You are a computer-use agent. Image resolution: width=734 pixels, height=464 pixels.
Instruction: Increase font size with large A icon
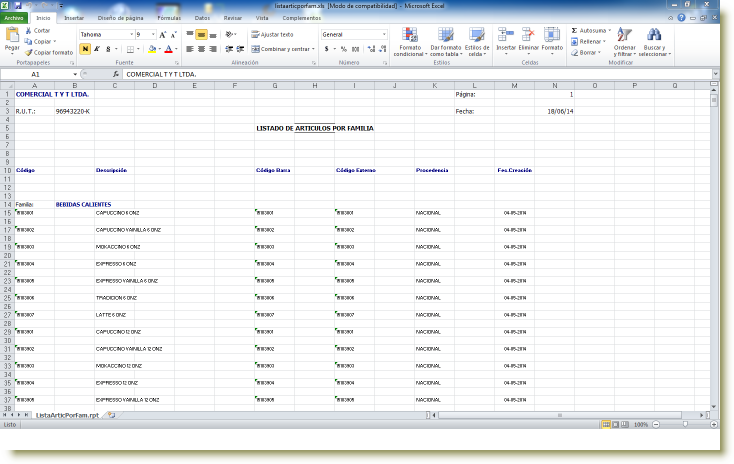tap(162, 35)
